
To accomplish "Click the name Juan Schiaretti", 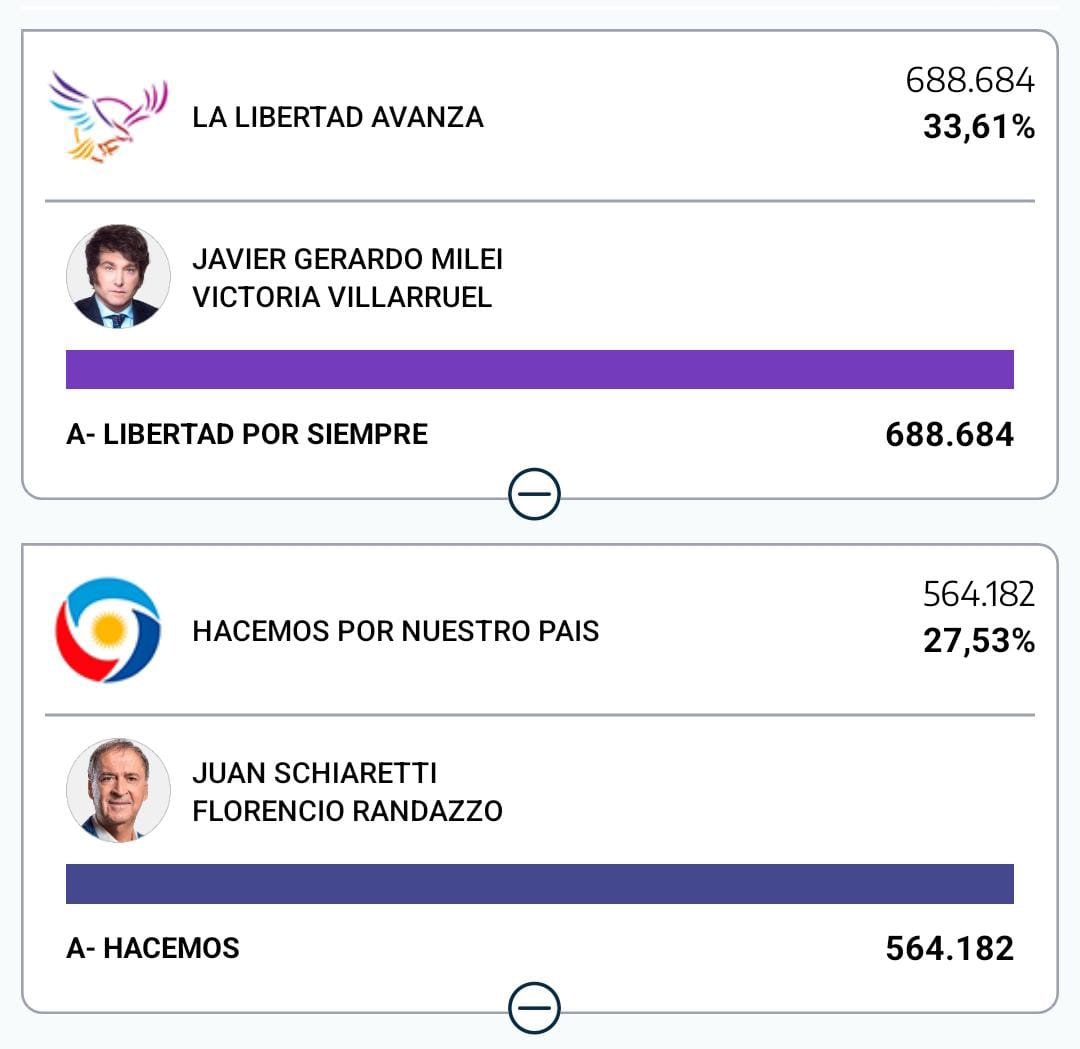I will pyautogui.click(x=315, y=774).
